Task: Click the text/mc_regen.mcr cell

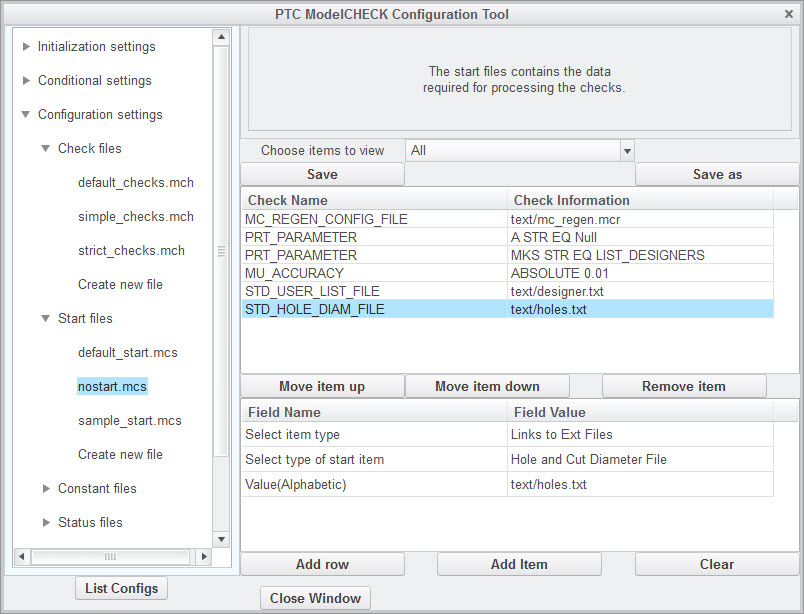Action: 640,220
